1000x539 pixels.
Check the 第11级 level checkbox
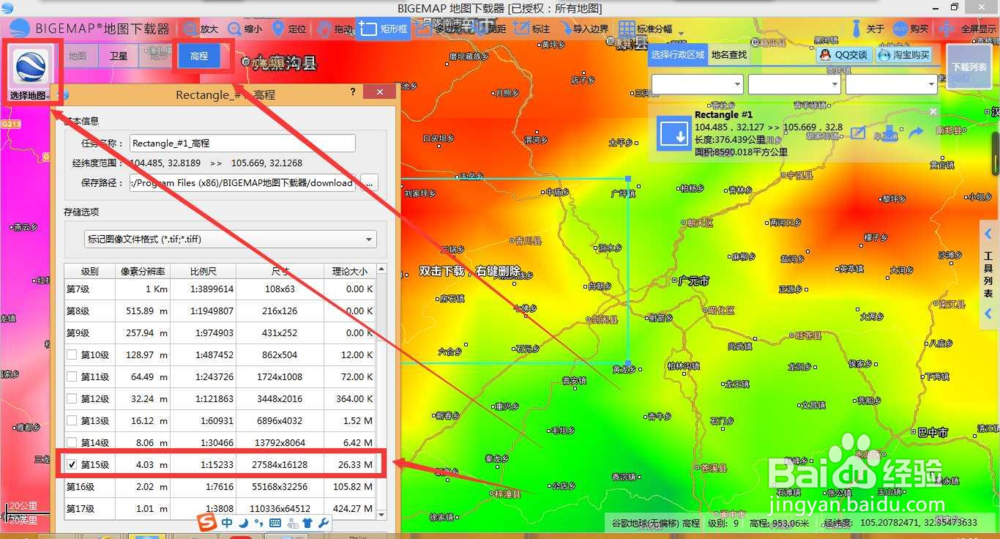pyautogui.click(x=72, y=377)
